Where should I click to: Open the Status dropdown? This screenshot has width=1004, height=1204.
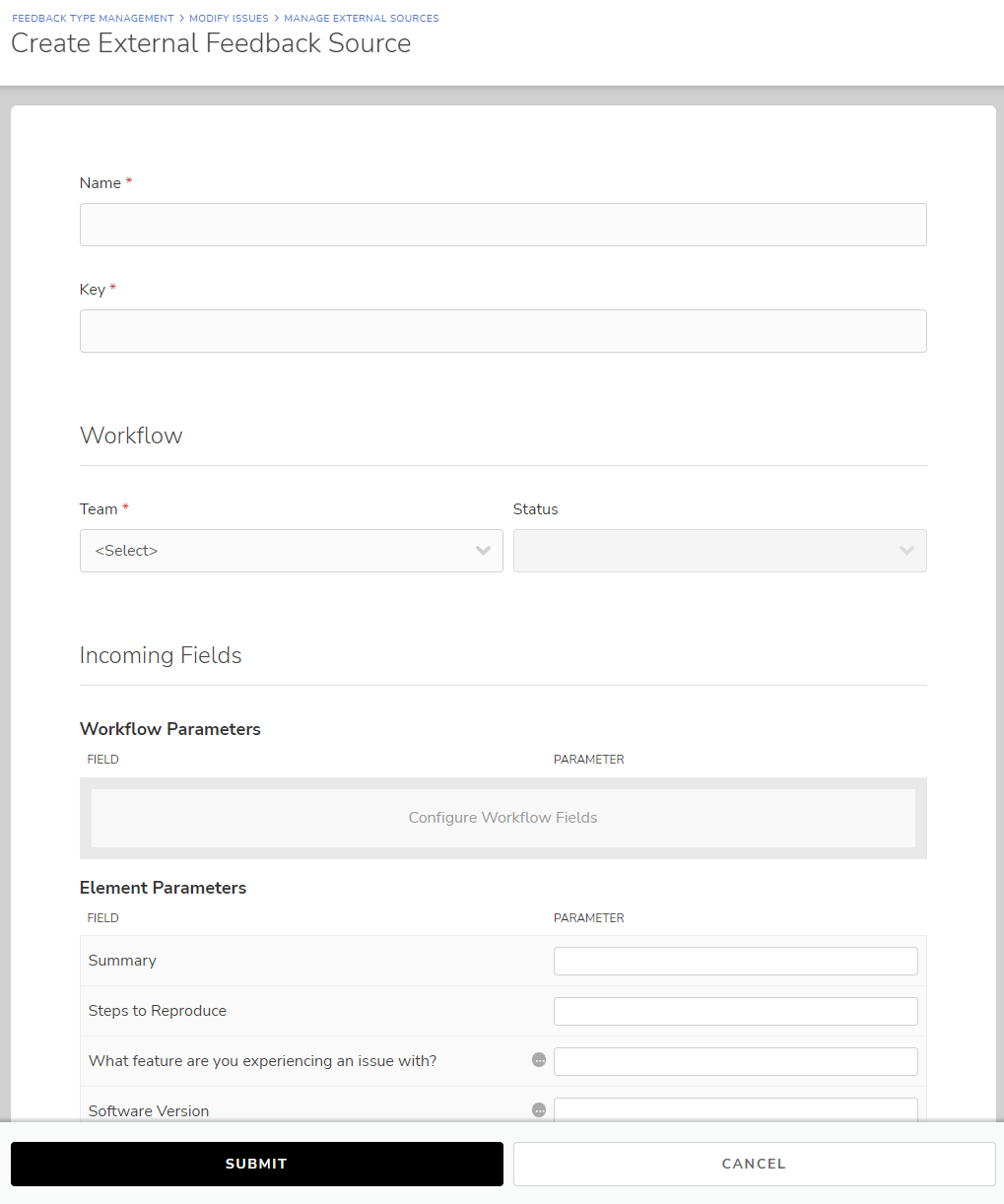click(x=719, y=551)
